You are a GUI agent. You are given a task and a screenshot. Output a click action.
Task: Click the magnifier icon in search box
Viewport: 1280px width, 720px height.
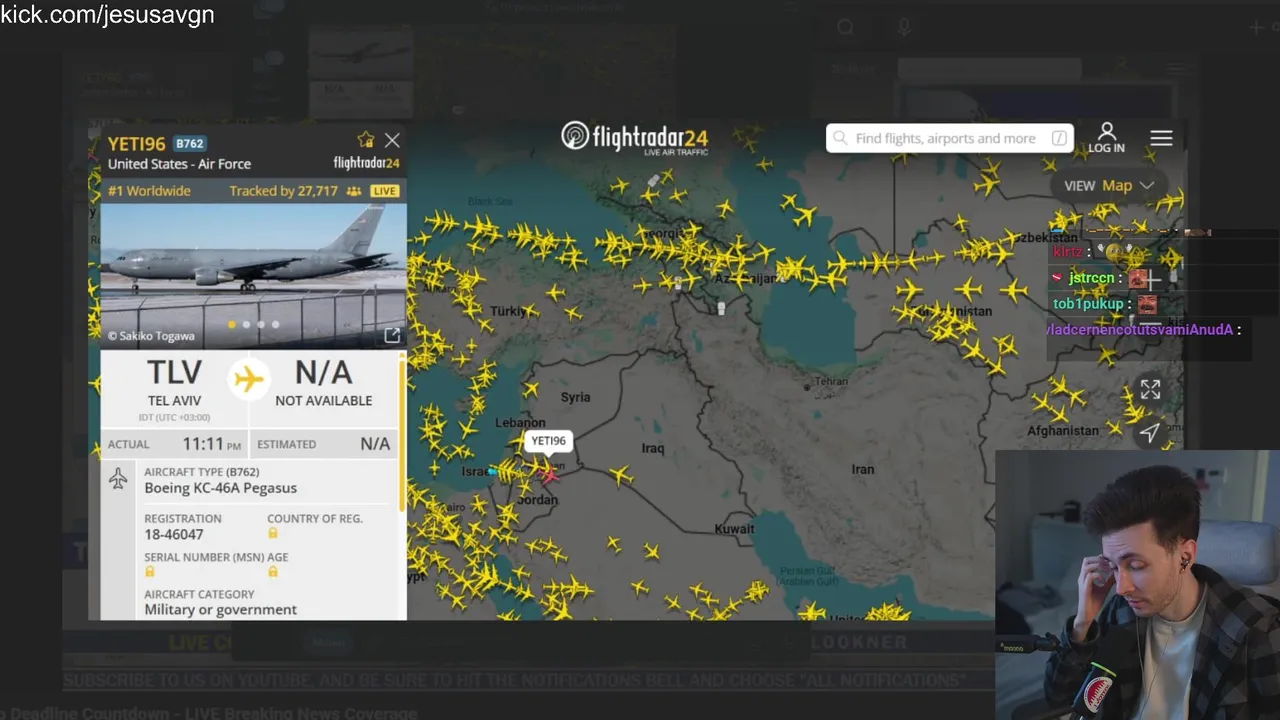click(x=841, y=138)
